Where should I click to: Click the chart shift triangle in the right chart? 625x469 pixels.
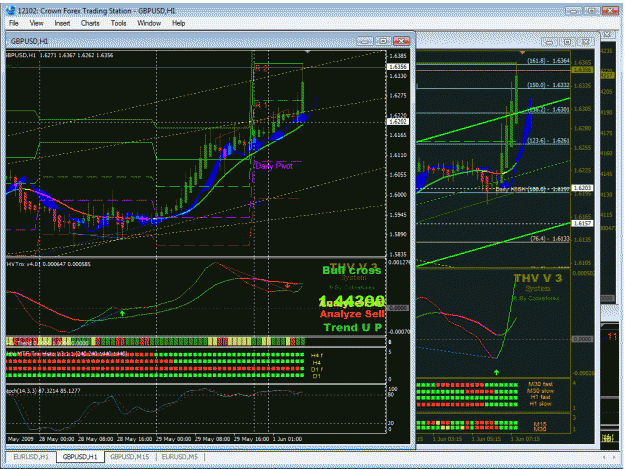[x=523, y=52]
